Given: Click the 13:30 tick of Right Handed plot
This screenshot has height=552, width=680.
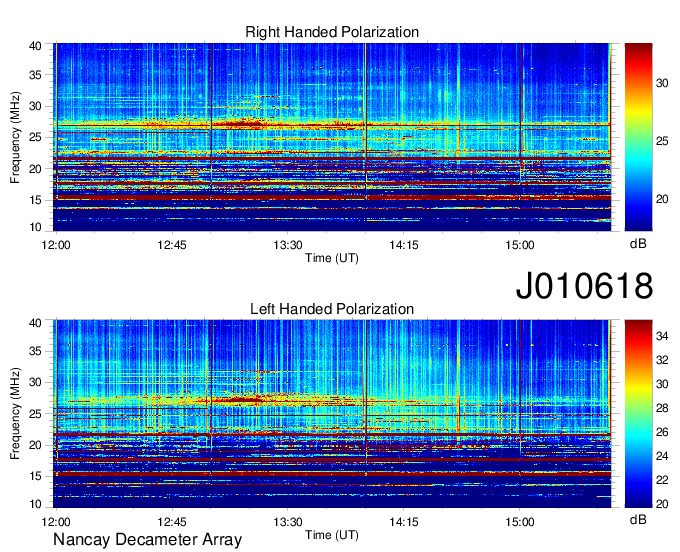Looking at the screenshot, I should 288,245.
